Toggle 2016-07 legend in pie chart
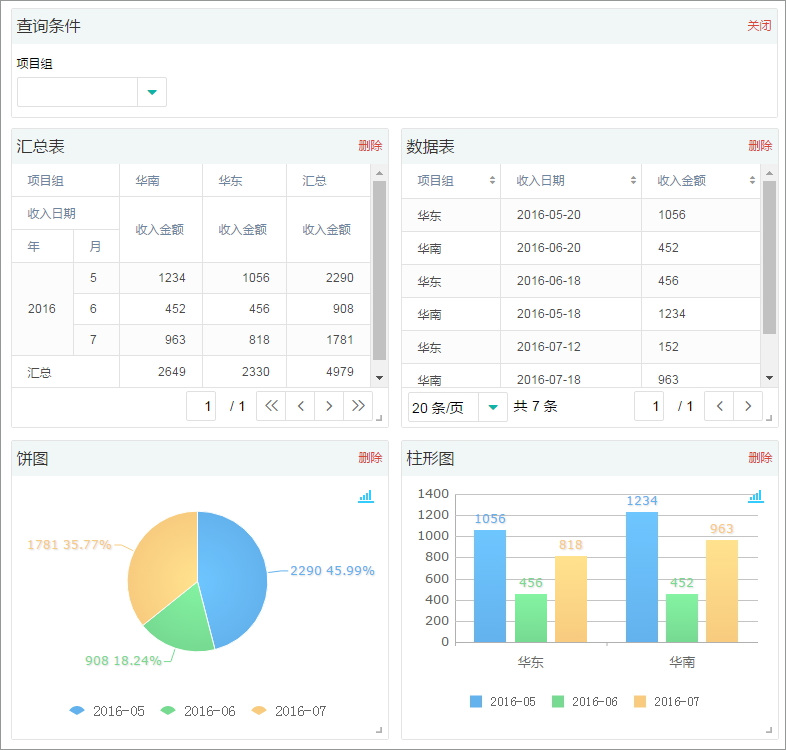 coord(289,711)
